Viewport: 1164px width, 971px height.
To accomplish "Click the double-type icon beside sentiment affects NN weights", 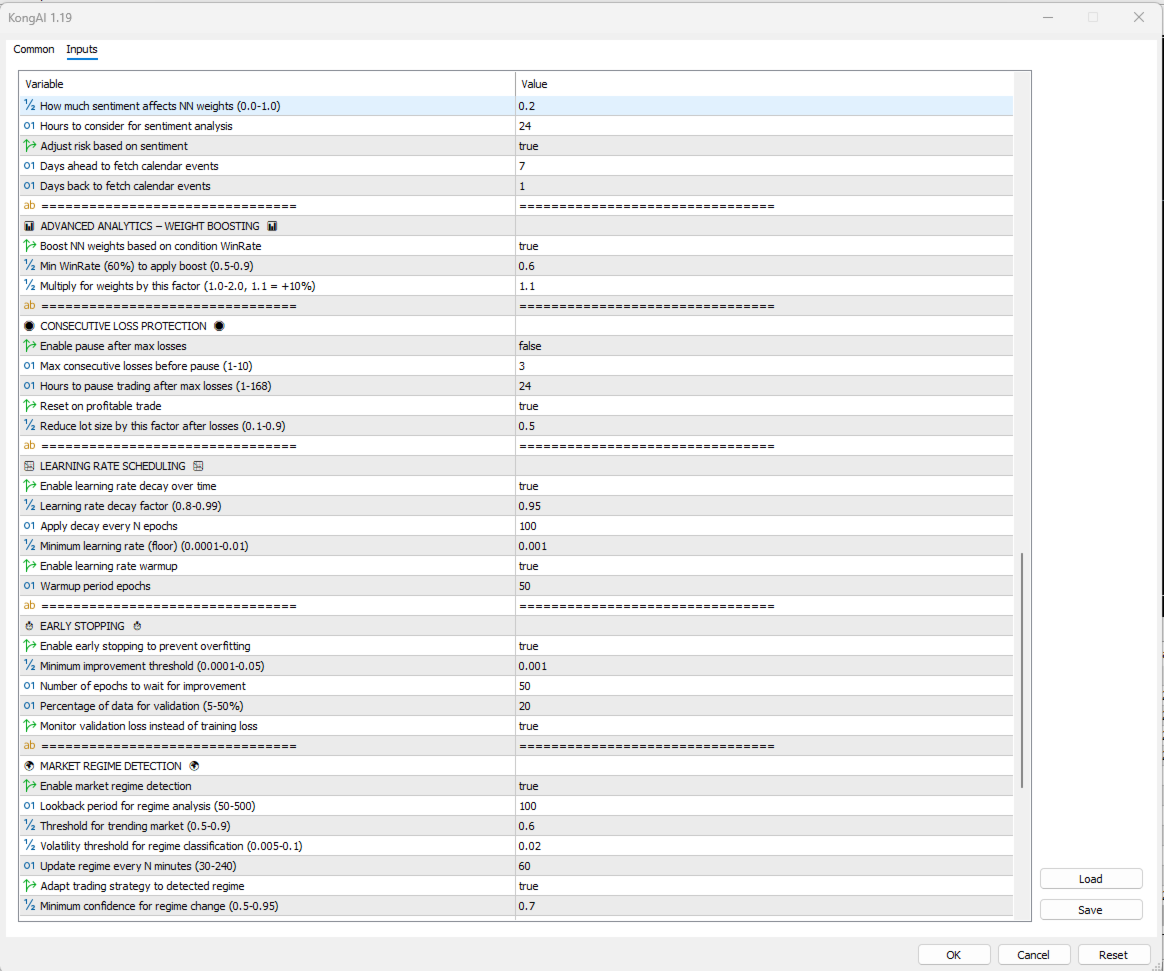I will point(29,105).
